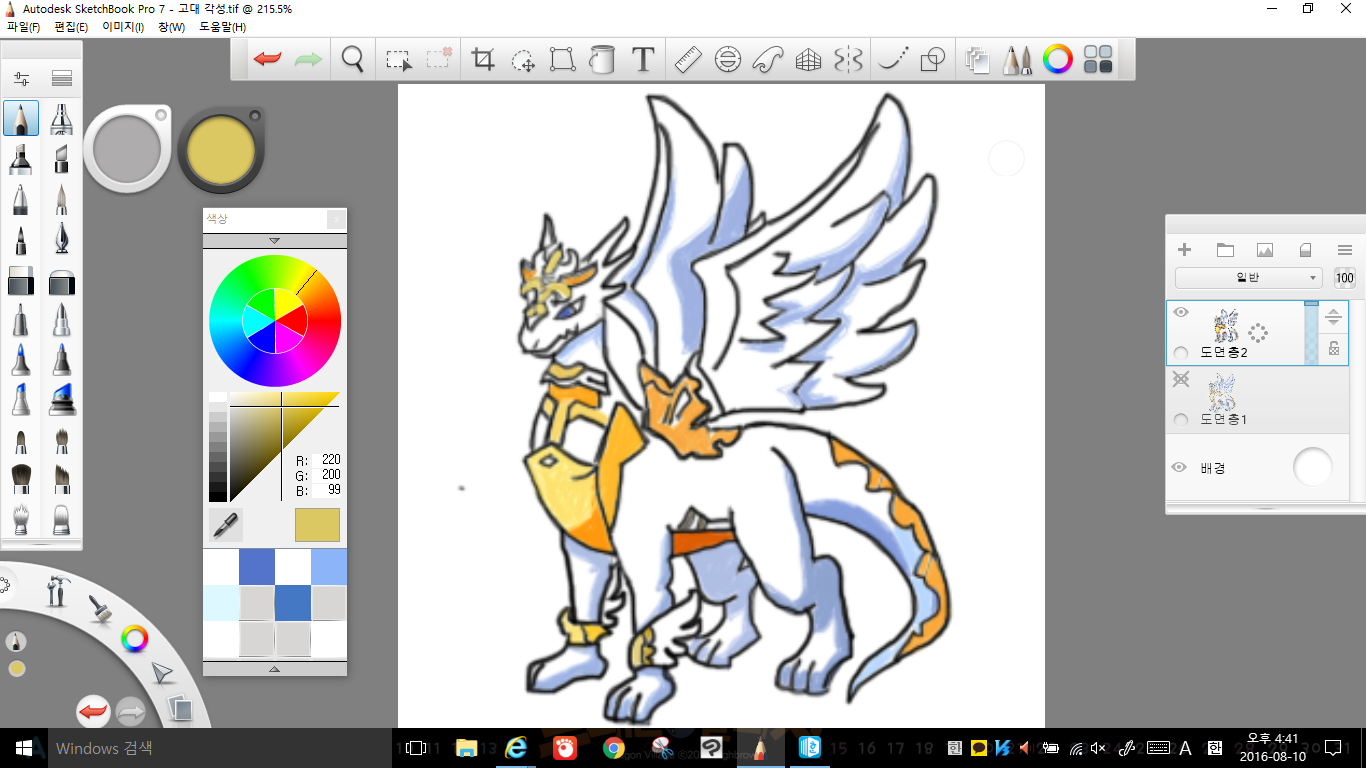Click the green Redo arrow in top toolbar
Viewport: 1366px width, 768px height.
click(308, 60)
